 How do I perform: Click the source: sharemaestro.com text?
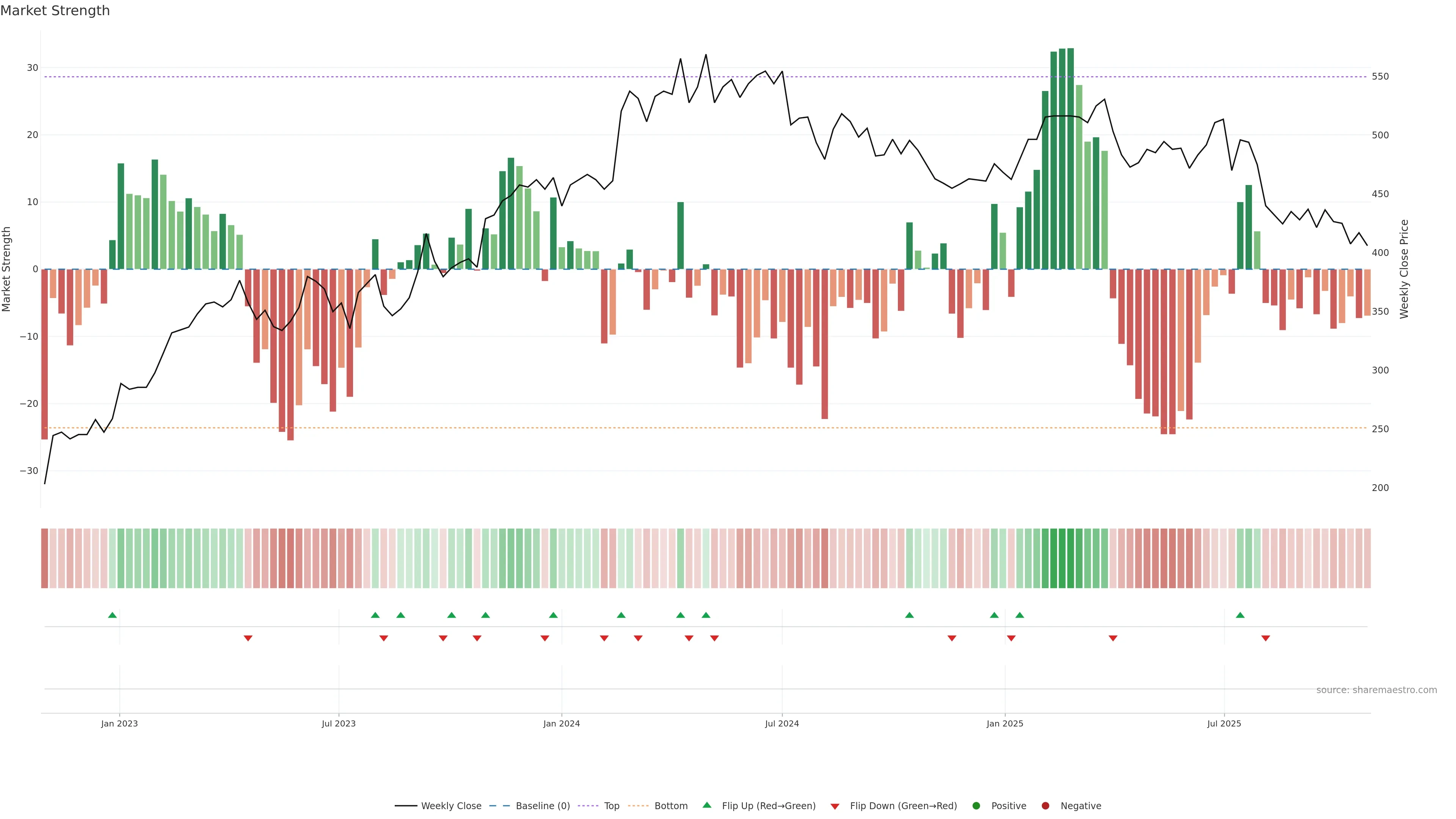(x=1376, y=690)
